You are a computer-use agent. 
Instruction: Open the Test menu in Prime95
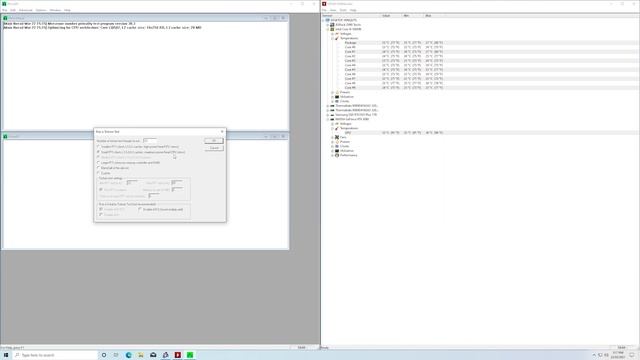4,10
